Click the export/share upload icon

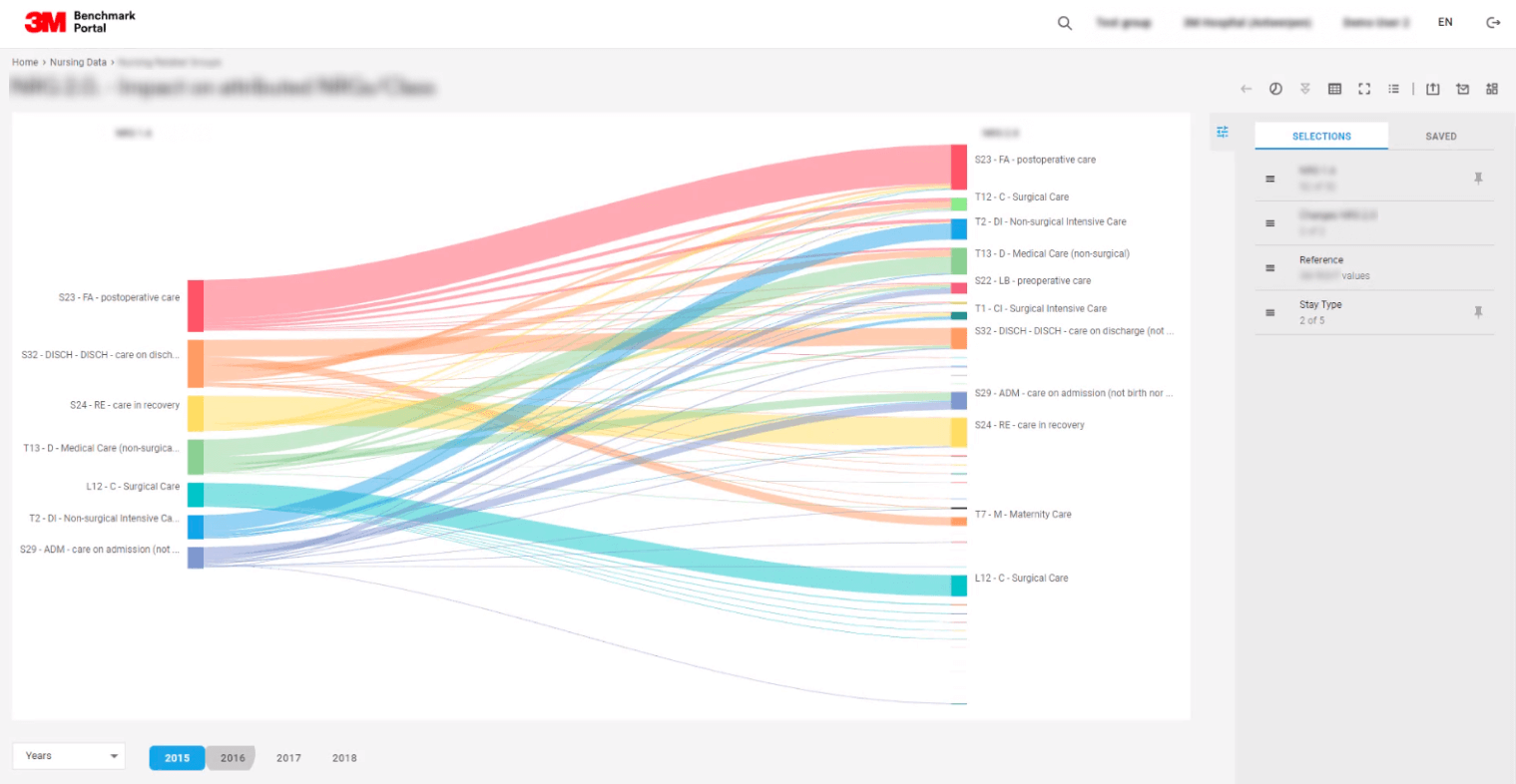coord(1433,88)
